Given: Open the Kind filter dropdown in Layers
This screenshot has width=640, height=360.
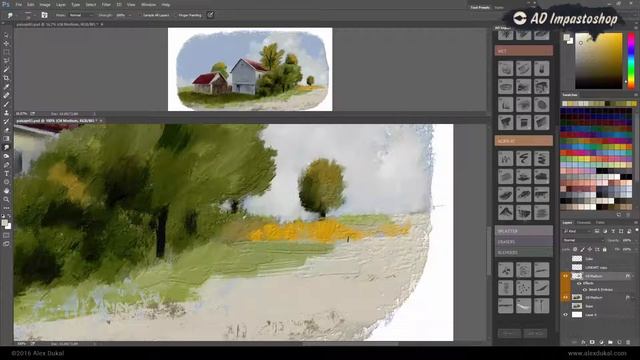Looking at the screenshot, I should 576,231.
